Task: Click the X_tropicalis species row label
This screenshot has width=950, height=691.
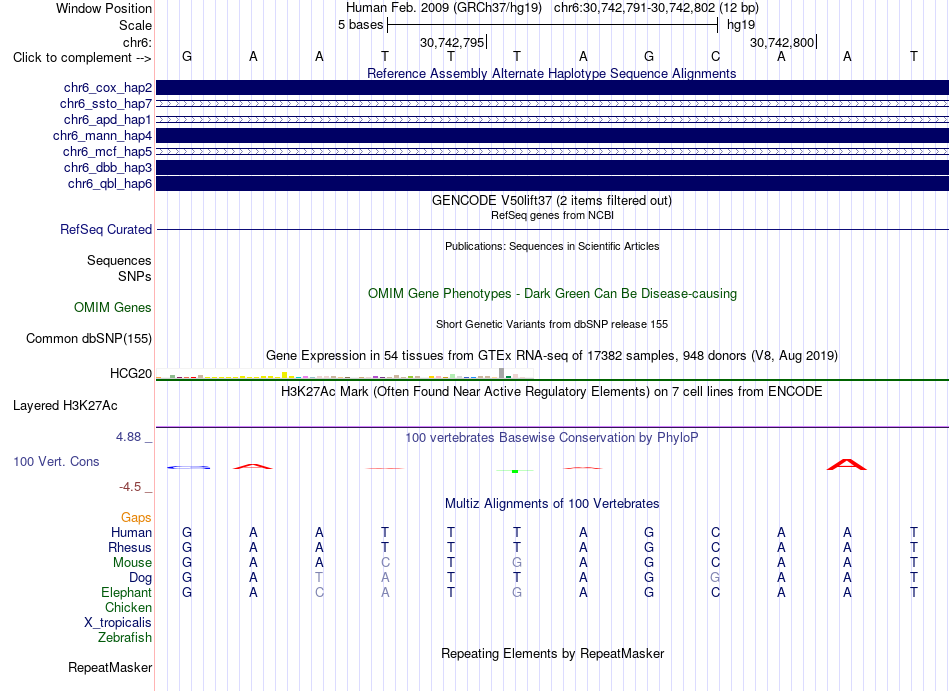Action: click(x=118, y=623)
